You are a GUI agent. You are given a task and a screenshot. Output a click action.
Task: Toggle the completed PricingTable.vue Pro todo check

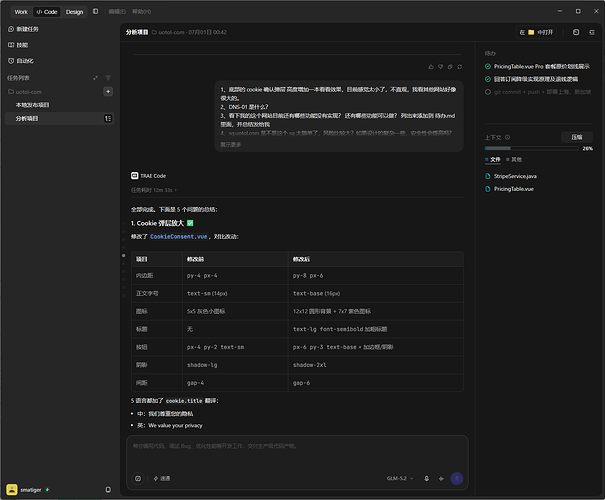tap(488, 66)
